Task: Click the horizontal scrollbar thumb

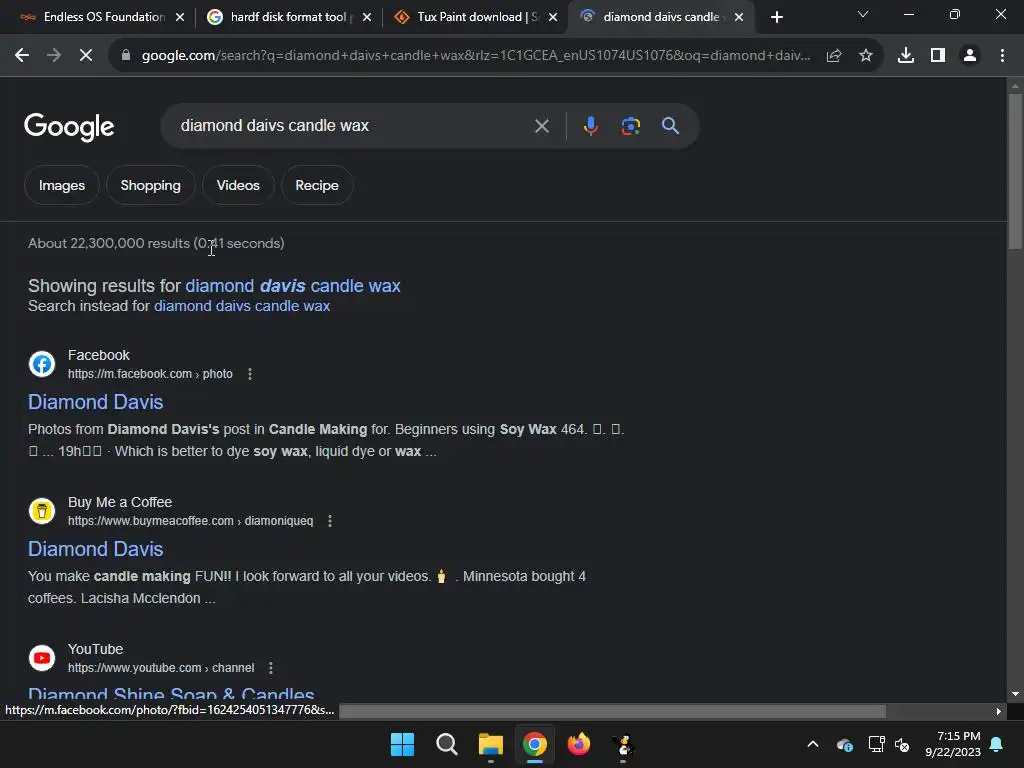Action: (x=613, y=712)
